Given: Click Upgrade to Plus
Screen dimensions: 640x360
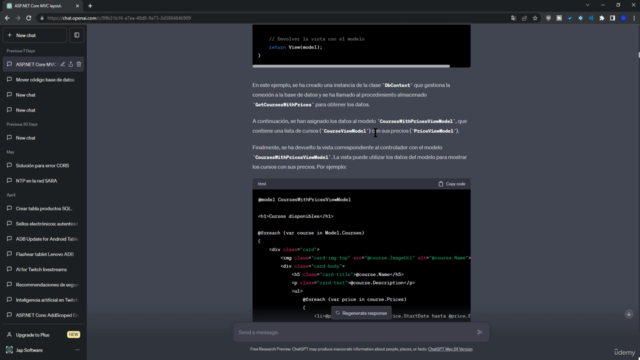Looking at the screenshot, I should [x=43, y=335].
